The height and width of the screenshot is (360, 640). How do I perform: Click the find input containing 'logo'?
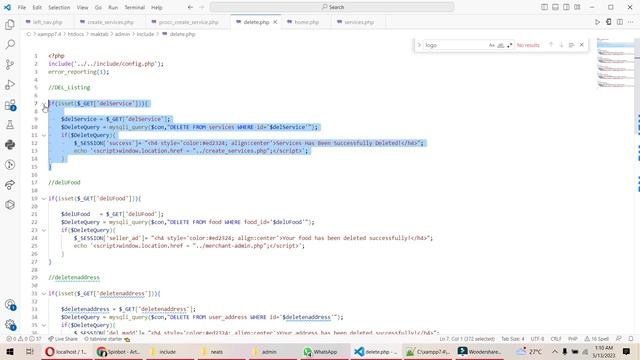click(455, 45)
